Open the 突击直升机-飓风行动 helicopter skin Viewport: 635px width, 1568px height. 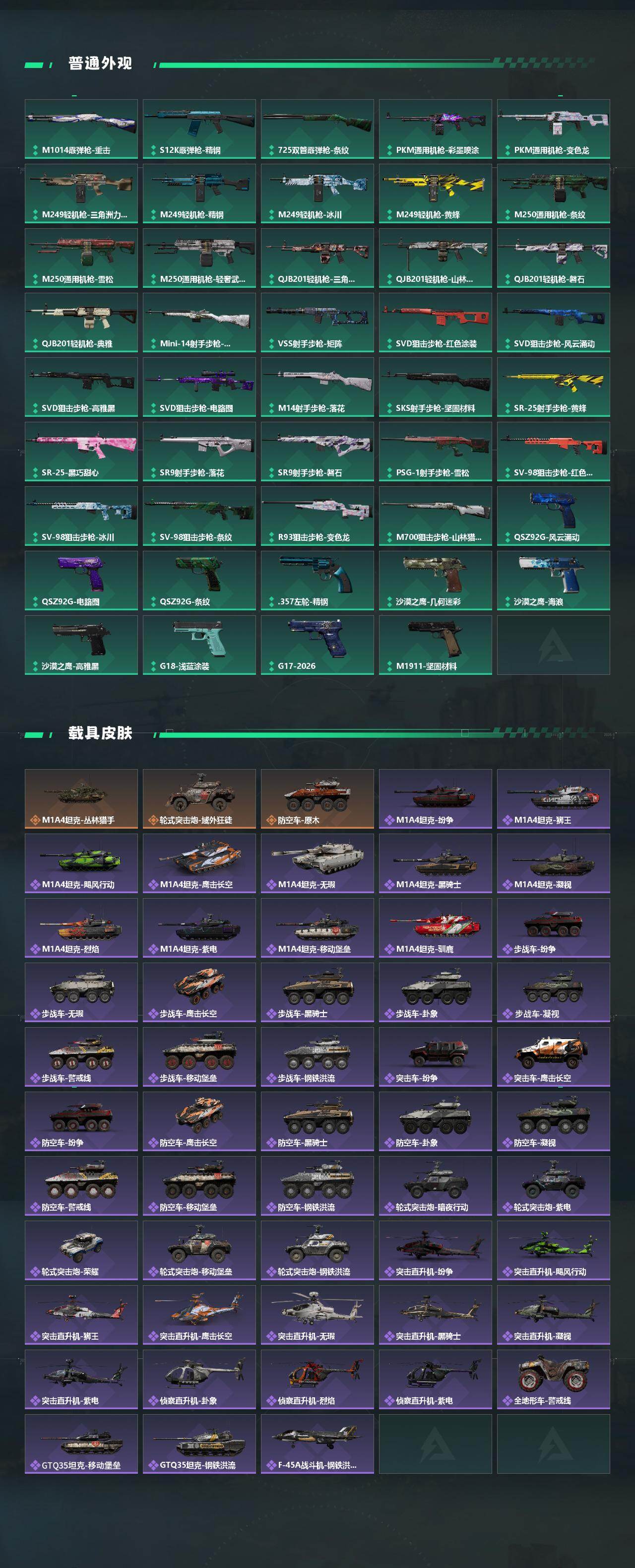click(x=554, y=1250)
